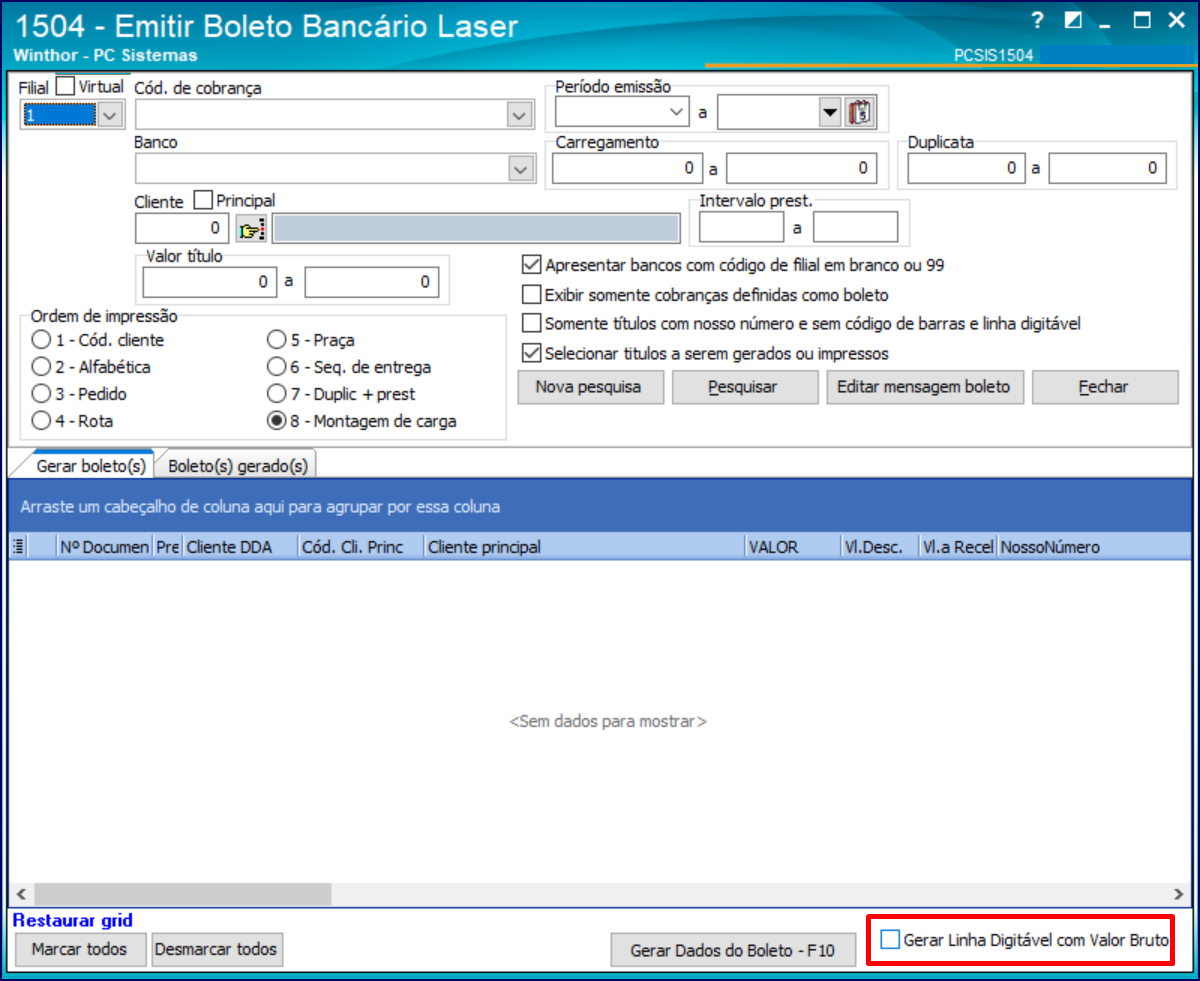This screenshot has height=981, width=1200.
Task: Expand the Cód. de cobrança dropdown
Action: point(518,116)
